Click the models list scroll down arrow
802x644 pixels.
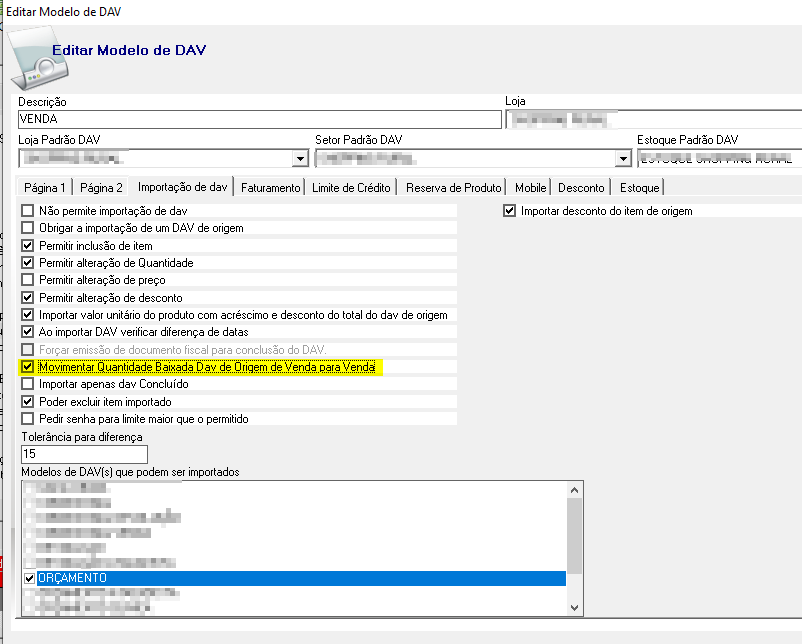click(x=574, y=608)
